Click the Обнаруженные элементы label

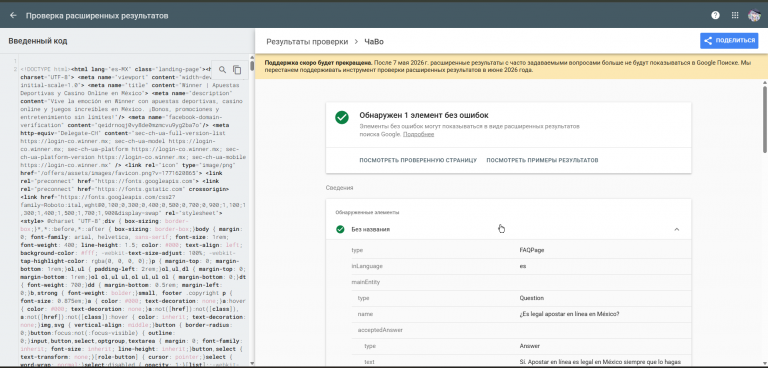[367, 213]
